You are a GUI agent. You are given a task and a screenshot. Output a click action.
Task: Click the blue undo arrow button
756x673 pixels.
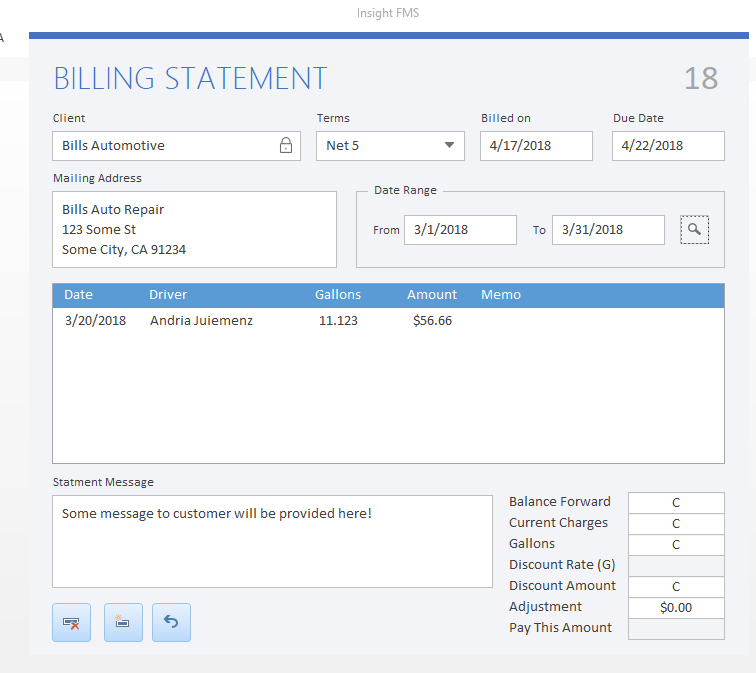(x=171, y=622)
